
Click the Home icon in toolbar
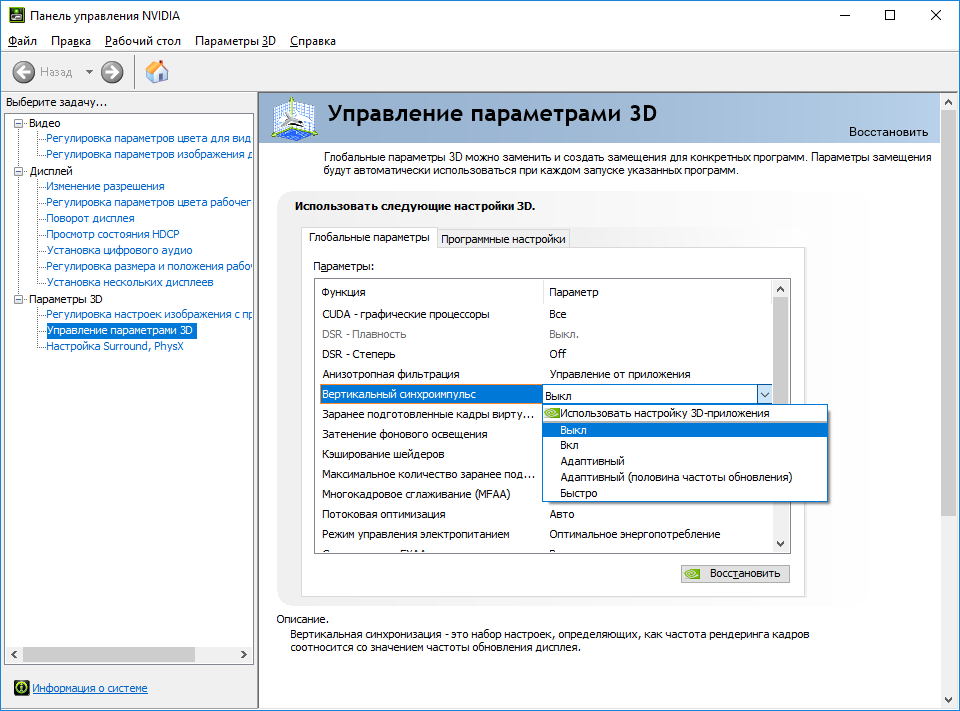[x=157, y=72]
